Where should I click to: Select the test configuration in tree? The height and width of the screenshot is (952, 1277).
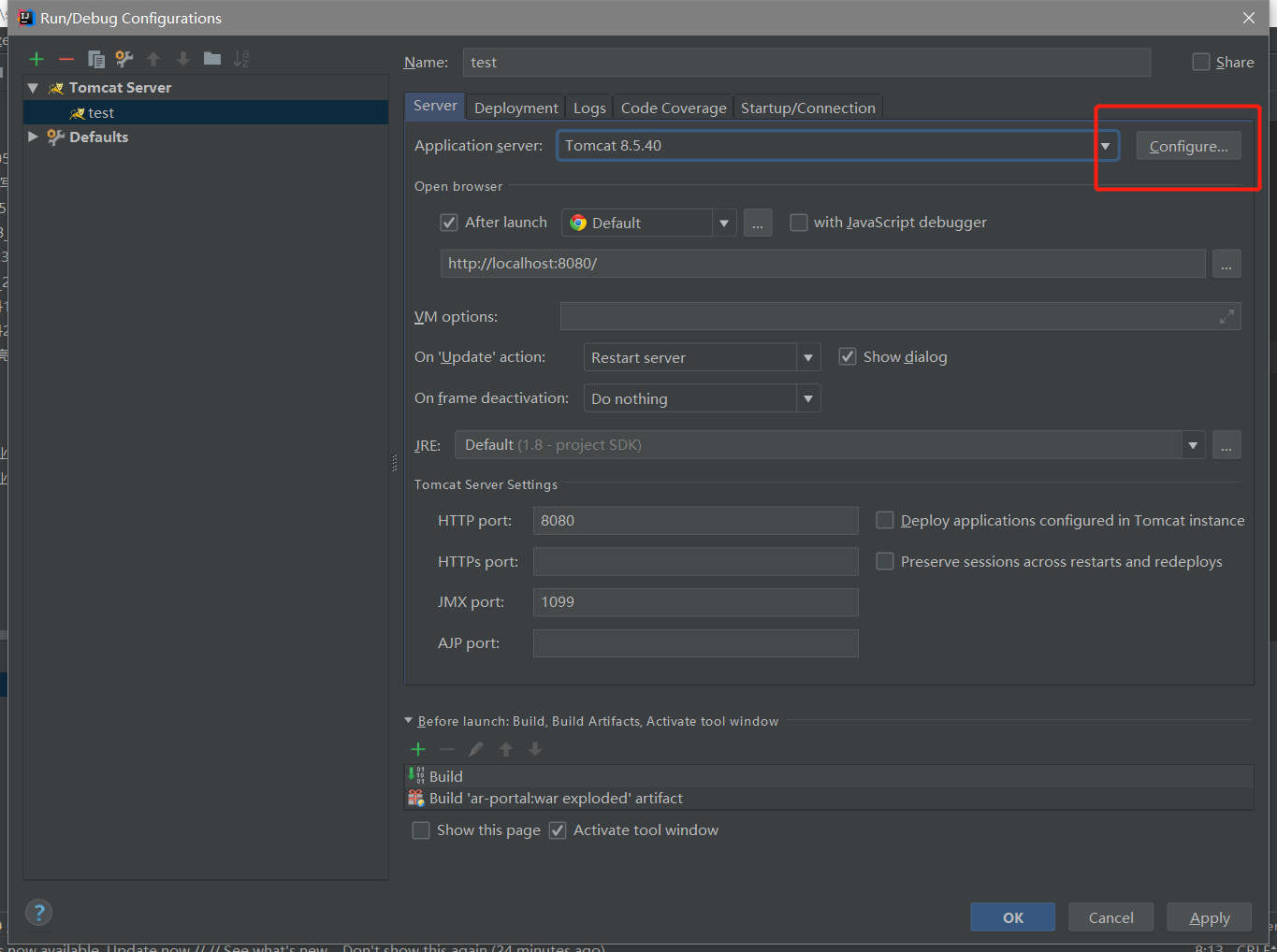click(x=206, y=112)
